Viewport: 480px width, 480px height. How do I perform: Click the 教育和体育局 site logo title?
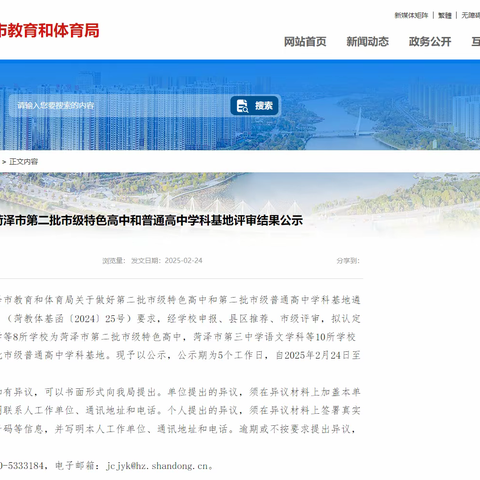tap(49, 31)
